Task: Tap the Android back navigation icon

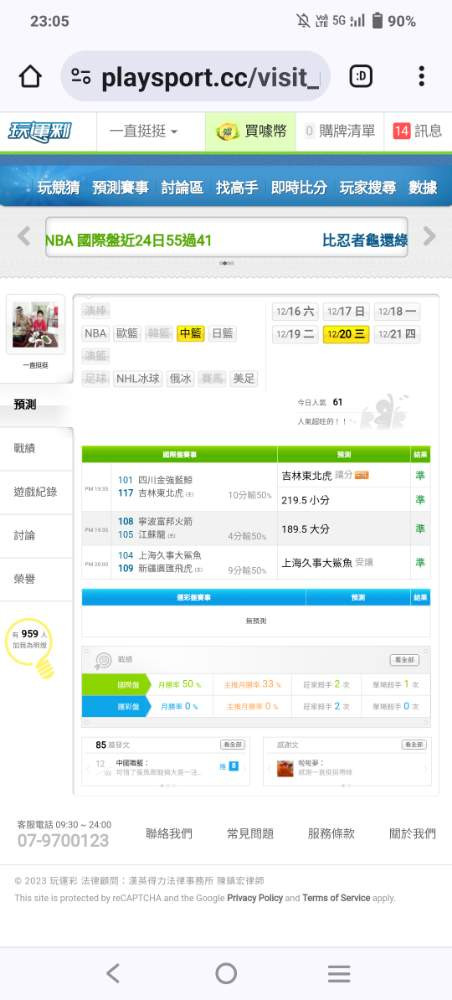Action: tap(113, 973)
